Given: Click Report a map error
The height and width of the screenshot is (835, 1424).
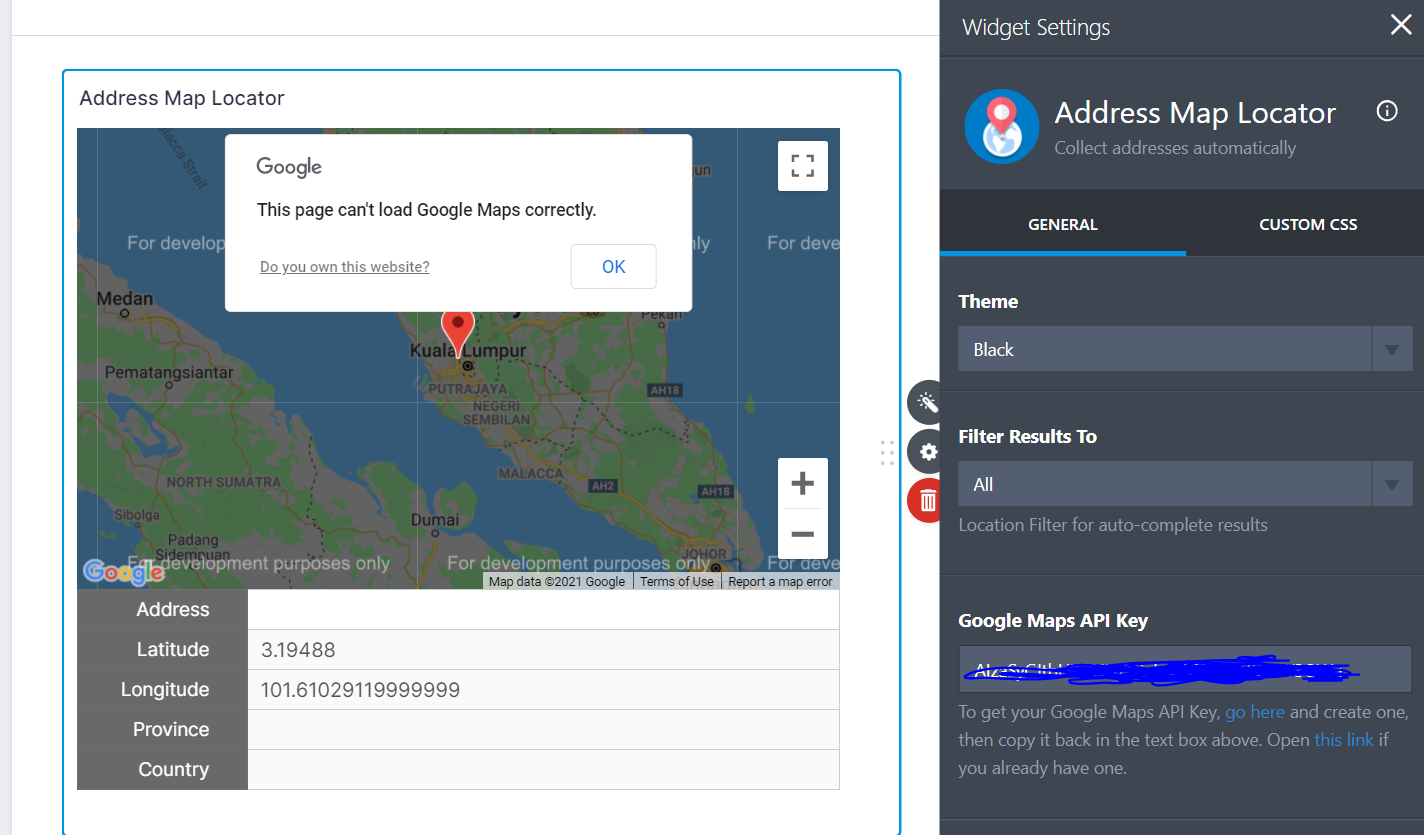Looking at the screenshot, I should (x=780, y=580).
